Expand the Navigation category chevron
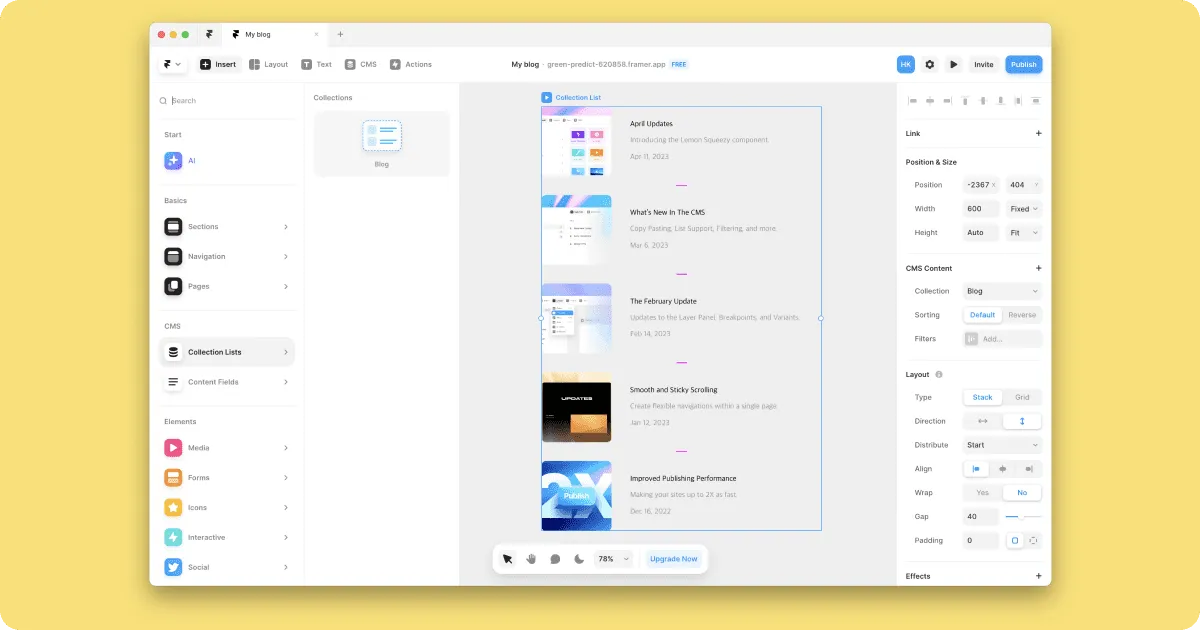 pyautogui.click(x=286, y=257)
